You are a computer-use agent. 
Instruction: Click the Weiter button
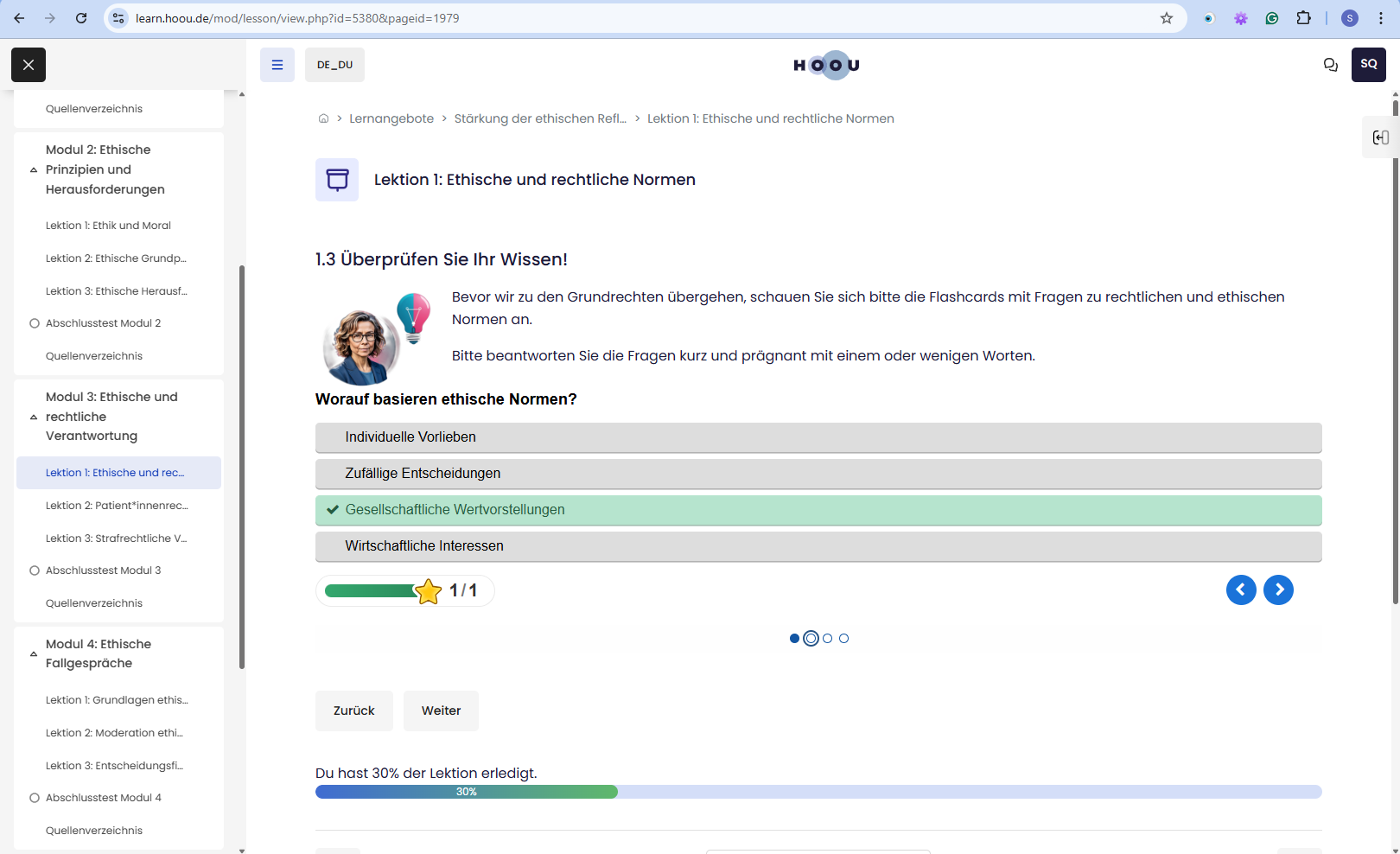[441, 711]
